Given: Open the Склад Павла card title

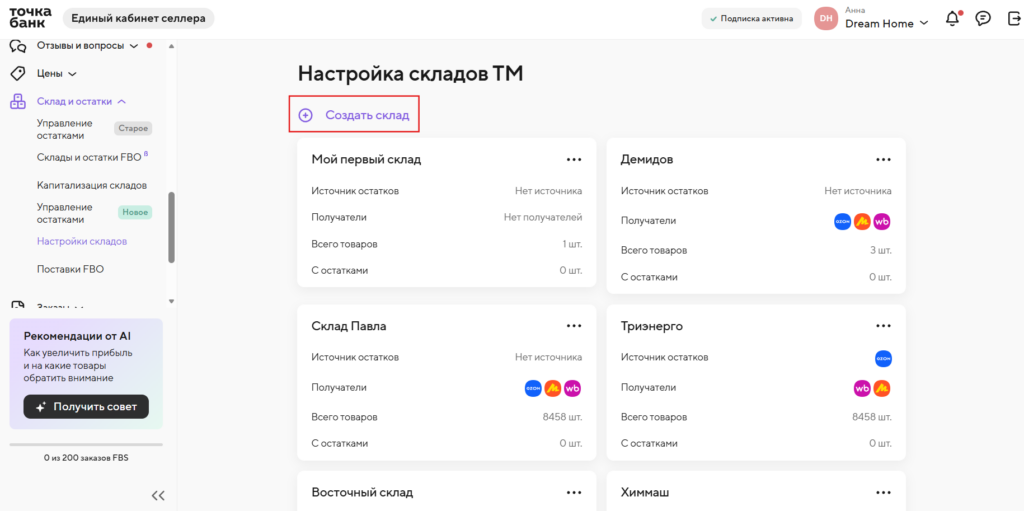Looking at the screenshot, I should [x=349, y=326].
